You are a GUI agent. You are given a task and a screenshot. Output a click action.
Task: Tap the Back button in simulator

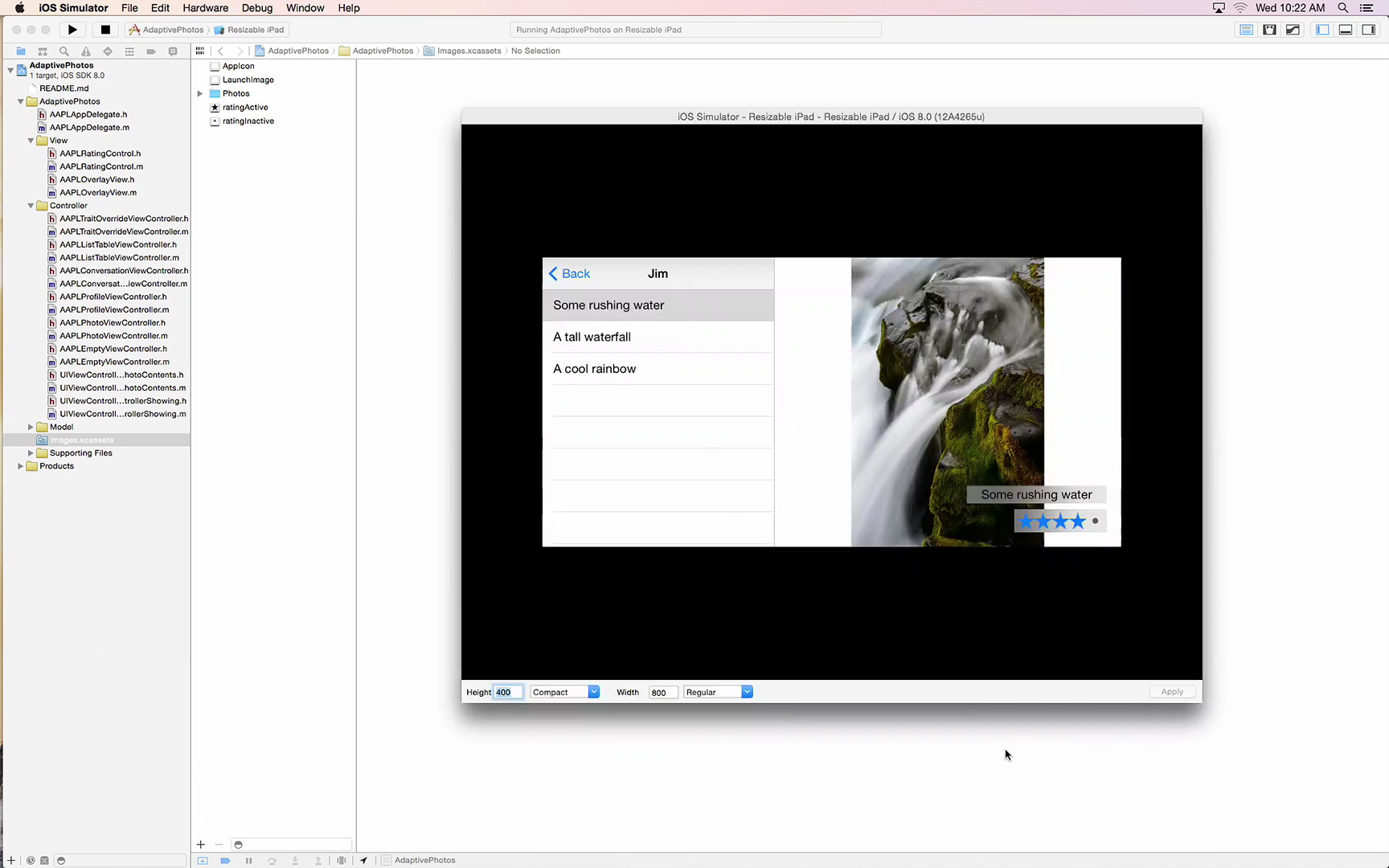click(569, 274)
